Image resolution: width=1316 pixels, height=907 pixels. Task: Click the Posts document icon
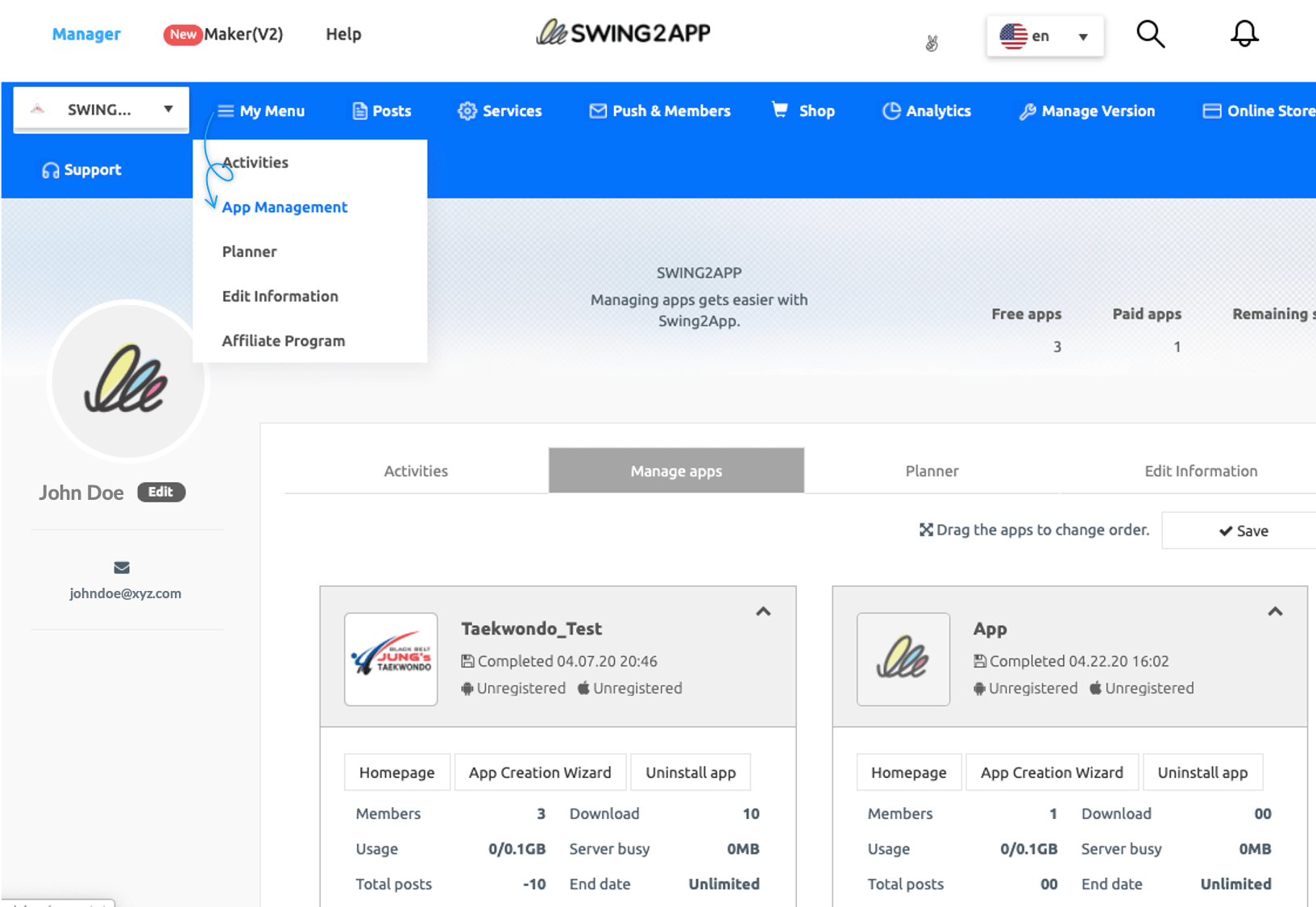click(x=359, y=111)
